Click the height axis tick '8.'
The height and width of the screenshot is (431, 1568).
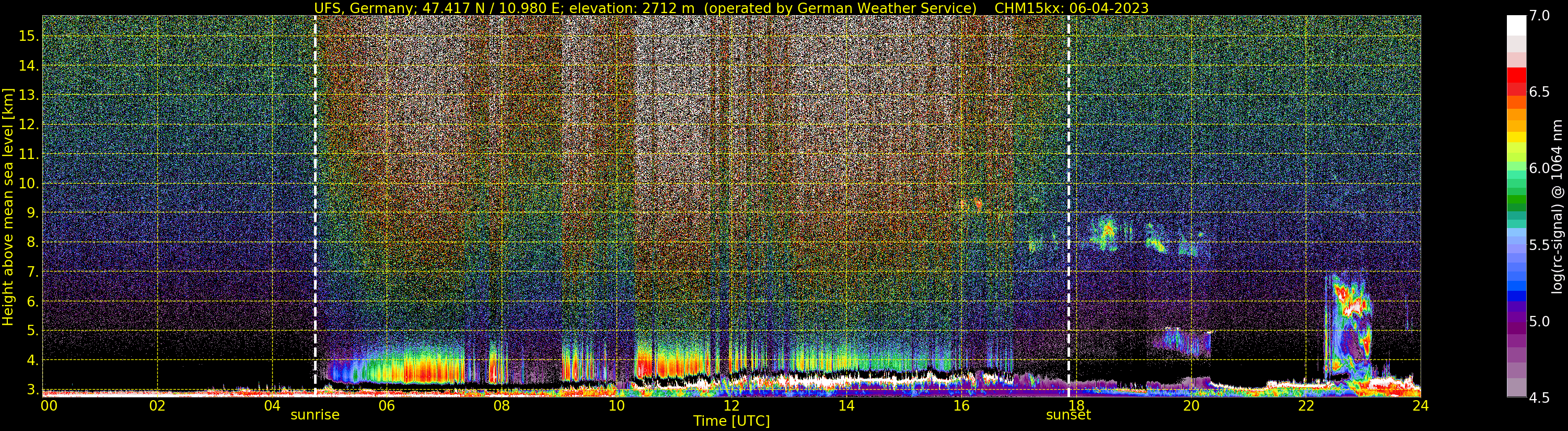32,243
